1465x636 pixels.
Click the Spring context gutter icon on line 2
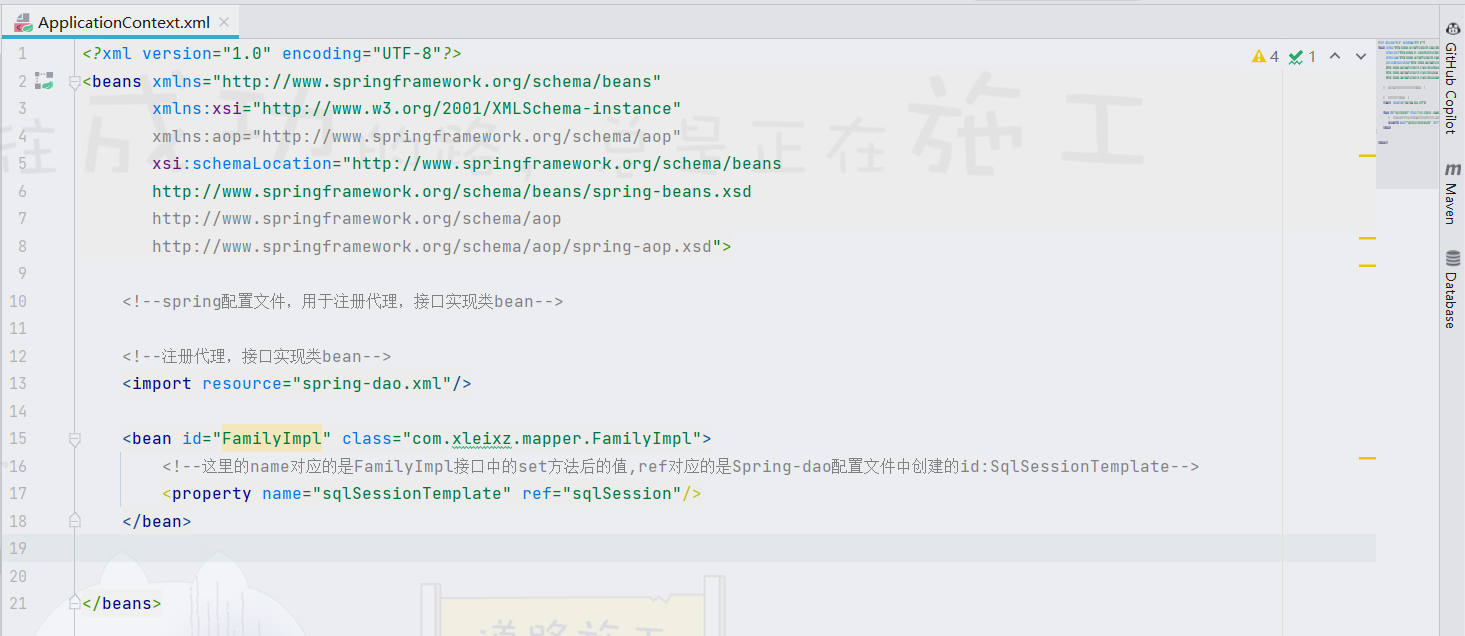pyautogui.click(x=43, y=81)
